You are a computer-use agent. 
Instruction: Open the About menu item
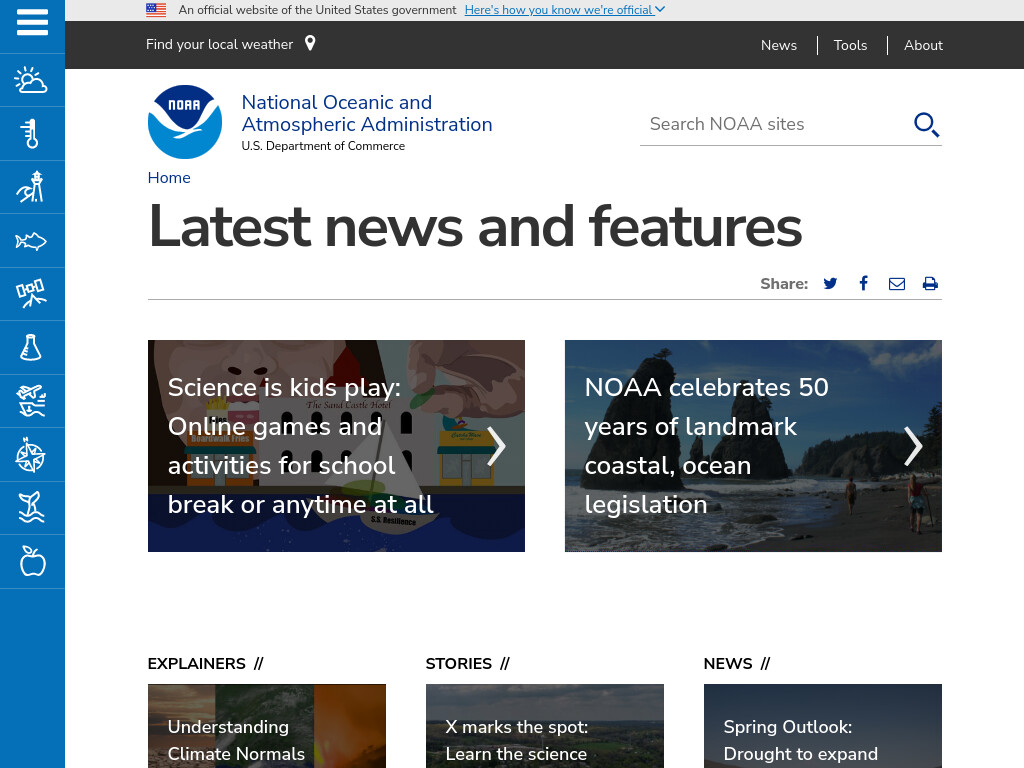[923, 45]
